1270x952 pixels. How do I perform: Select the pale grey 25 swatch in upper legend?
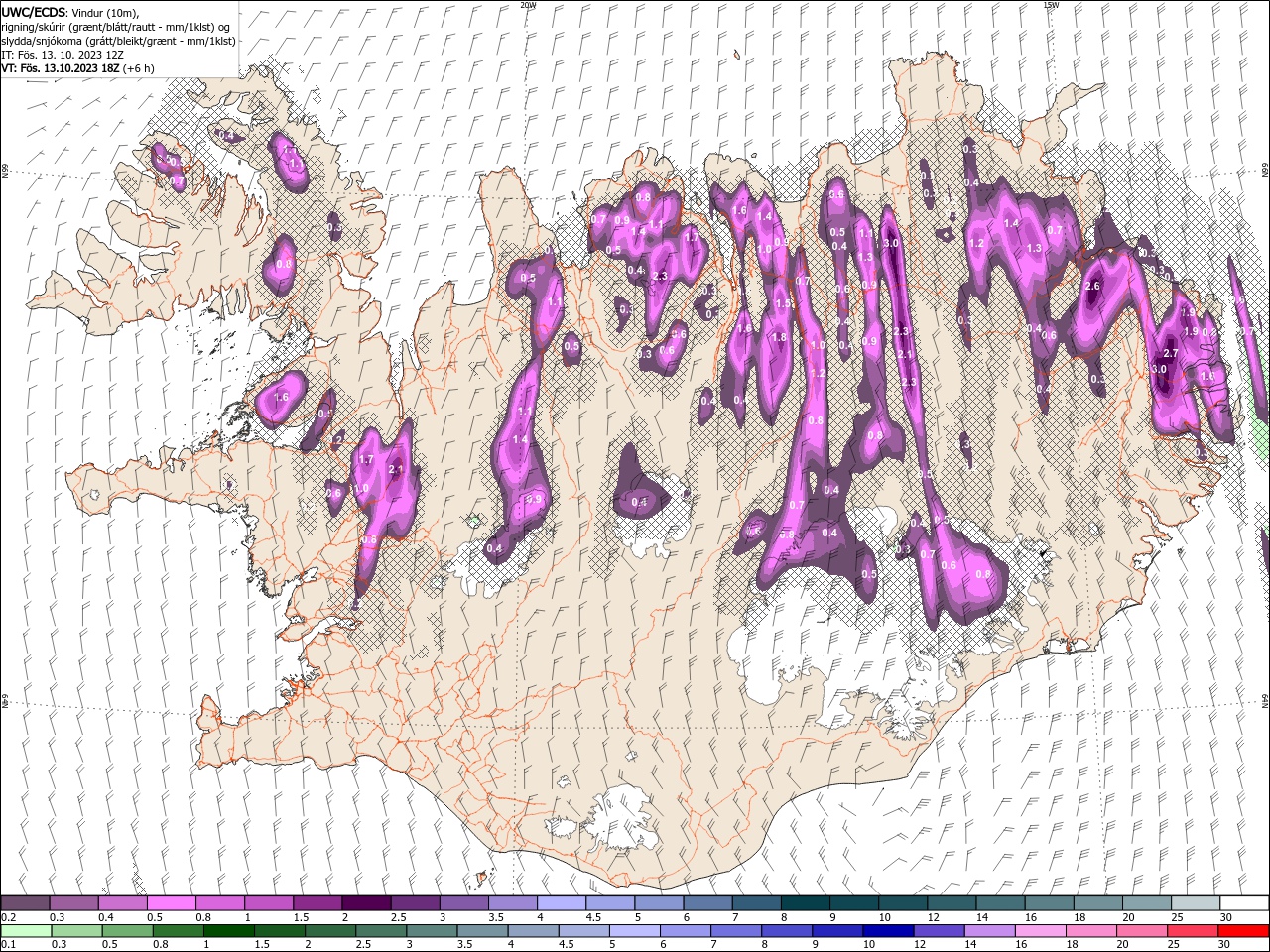(1196, 903)
